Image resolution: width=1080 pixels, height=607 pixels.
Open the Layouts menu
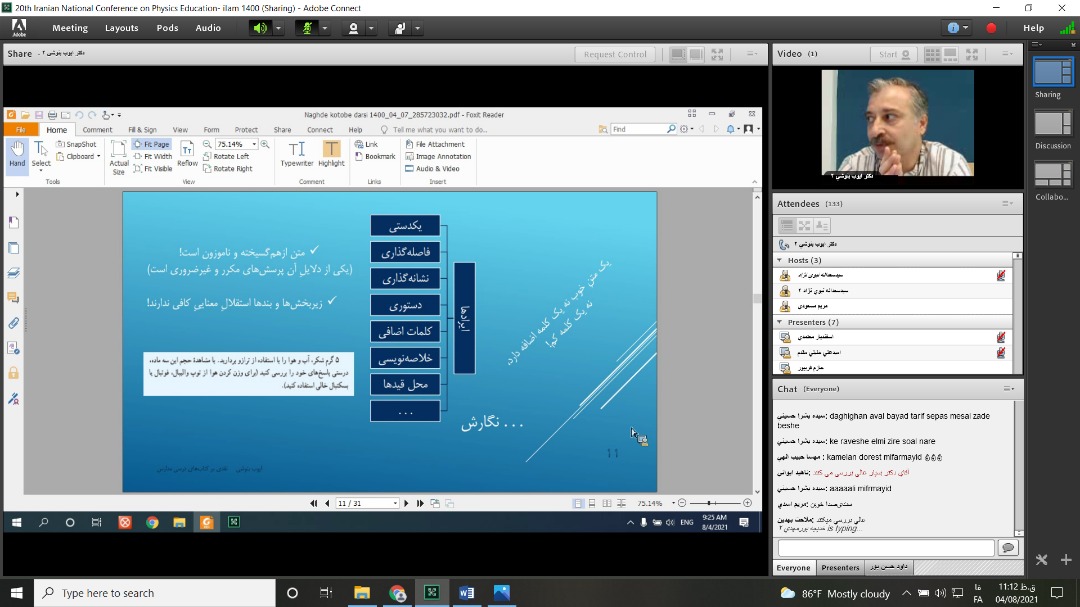tap(122, 28)
